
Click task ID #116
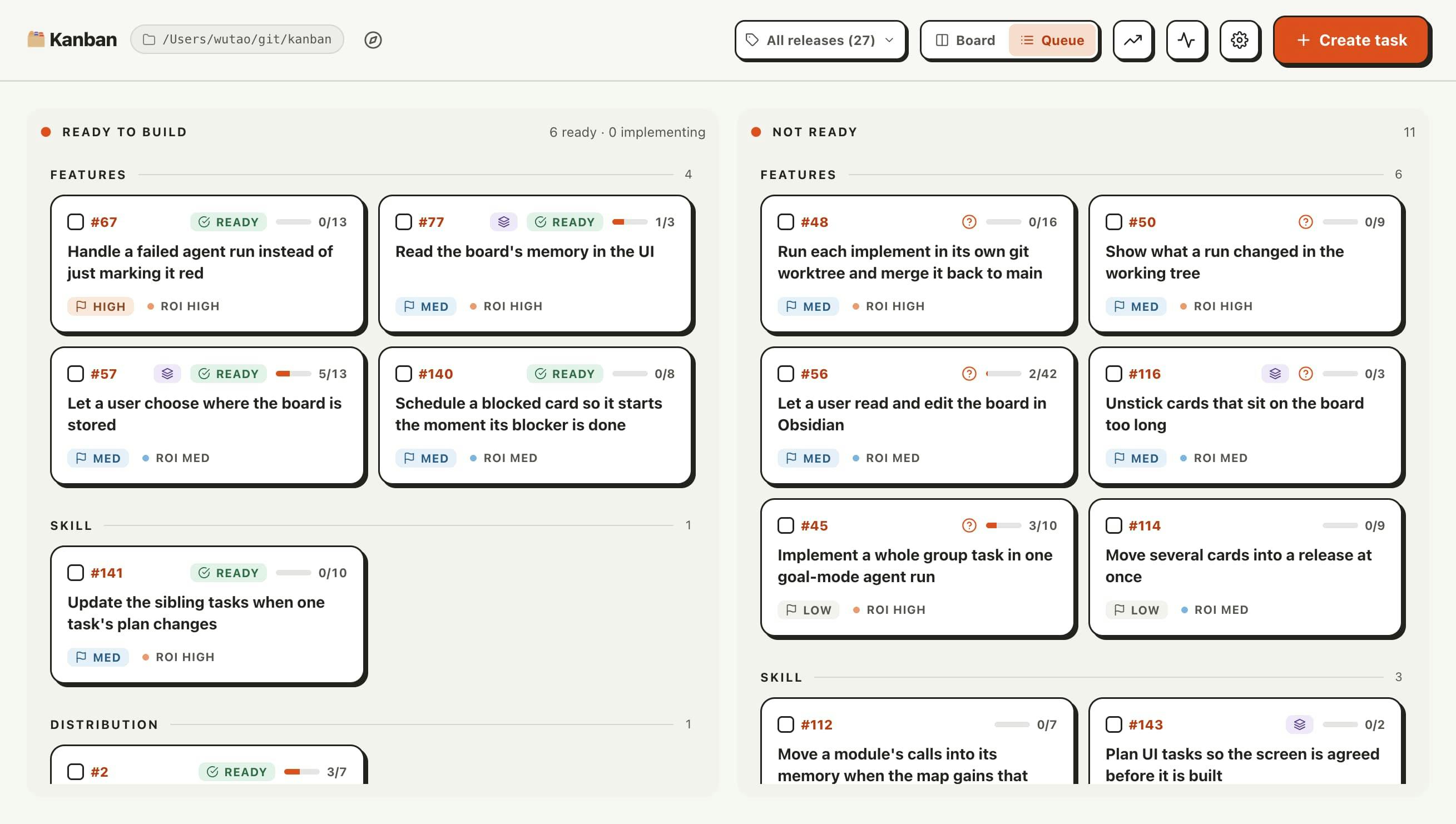click(1144, 374)
